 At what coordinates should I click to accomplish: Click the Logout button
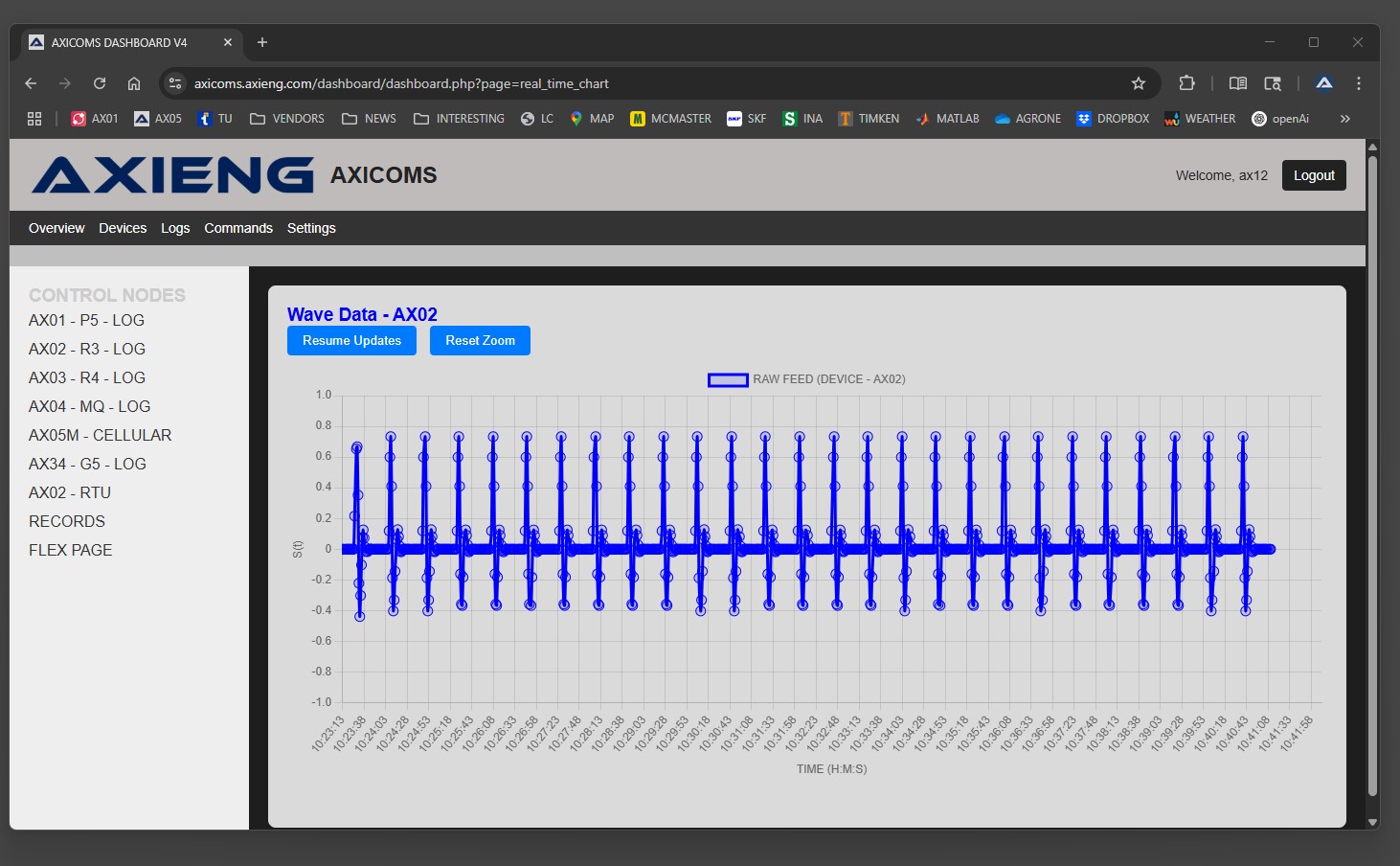pos(1313,174)
